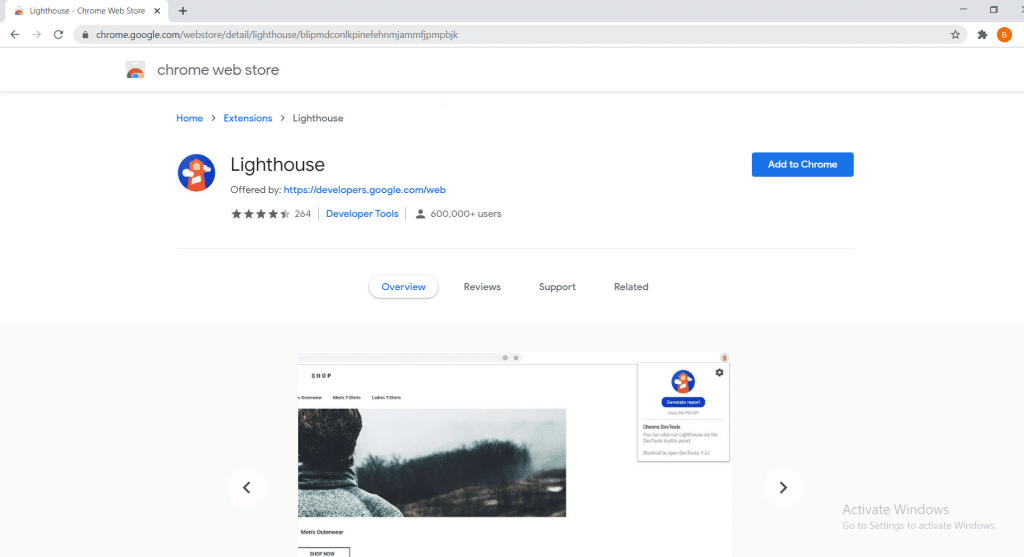This screenshot has height=557, width=1024.
Task: Navigate to Extensions breadcrumb
Action: (x=247, y=118)
